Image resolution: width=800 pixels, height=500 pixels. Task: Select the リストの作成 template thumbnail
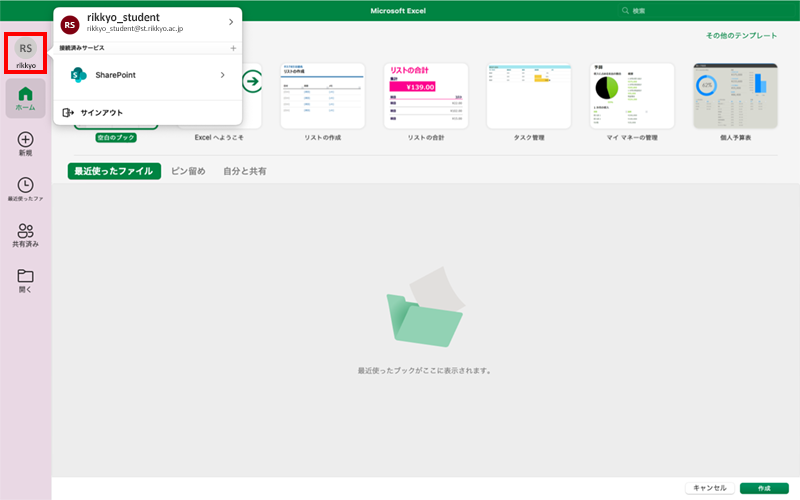(x=322, y=96)
